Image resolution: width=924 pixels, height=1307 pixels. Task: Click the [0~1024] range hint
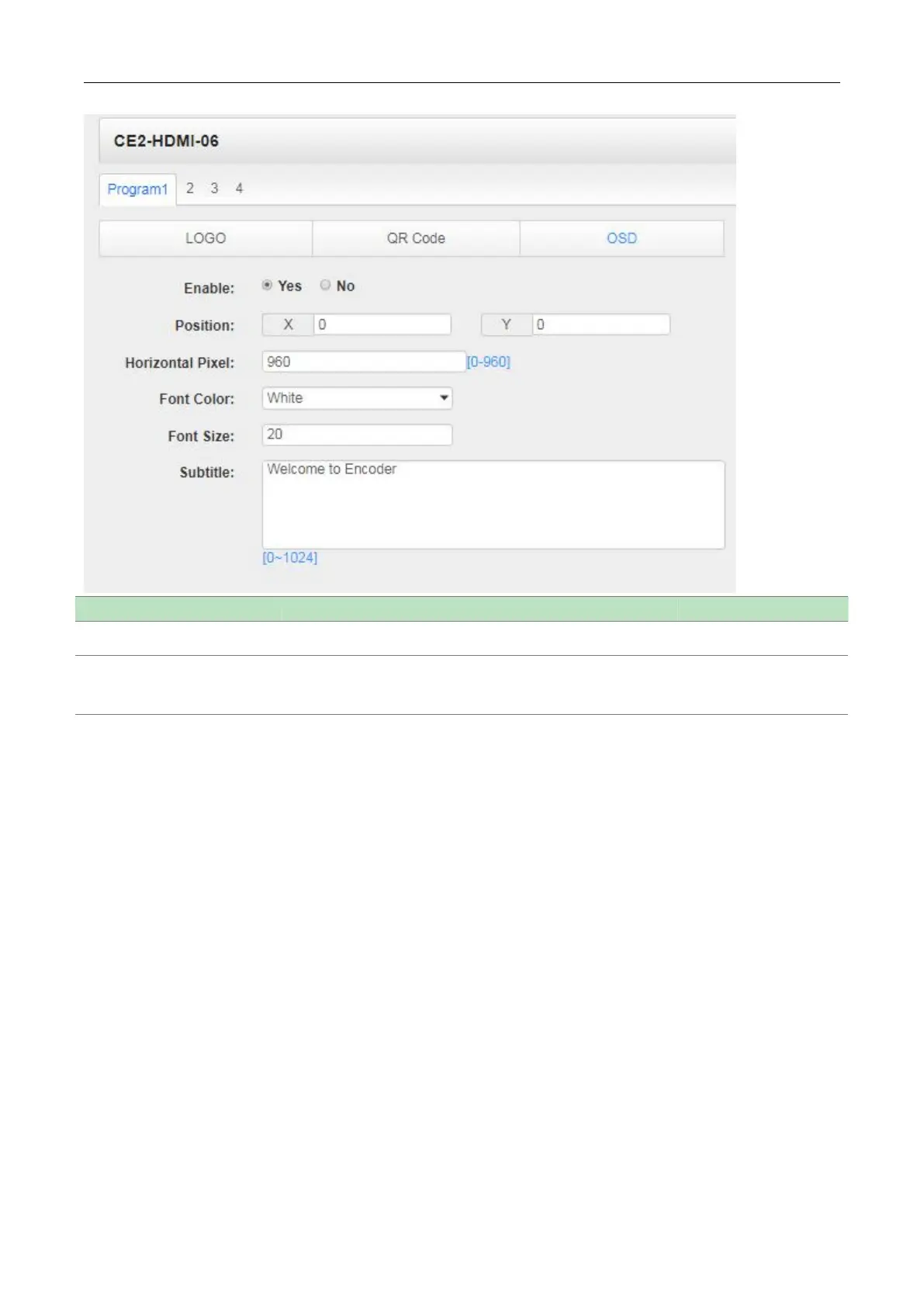[289, 557]
